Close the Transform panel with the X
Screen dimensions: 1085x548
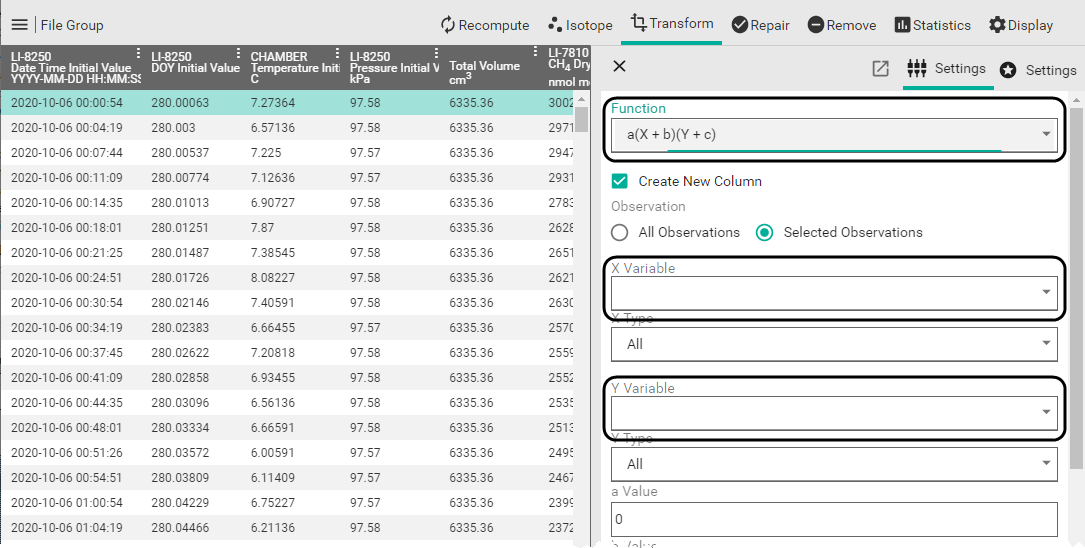click(619, 66)
